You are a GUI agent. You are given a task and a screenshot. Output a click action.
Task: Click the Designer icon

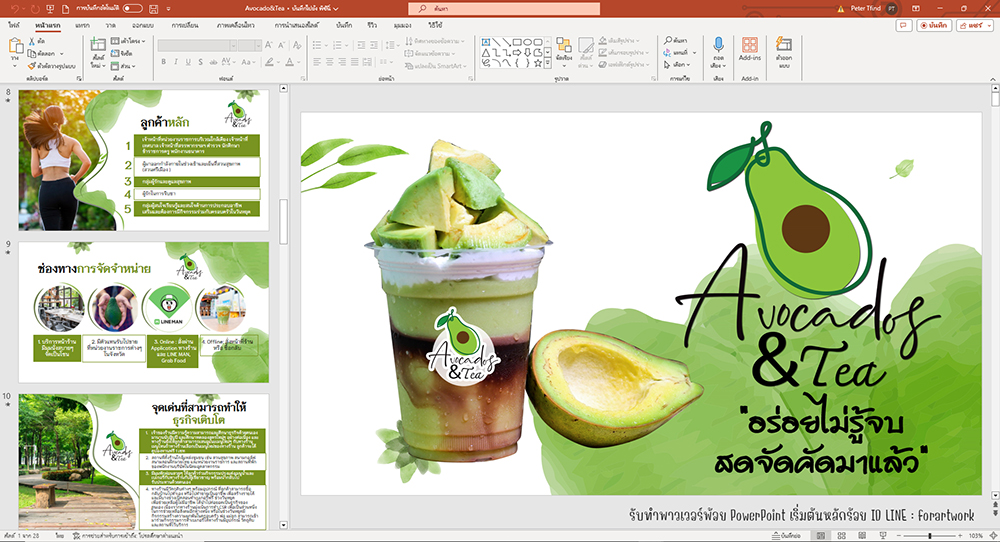pyautogui.click(x=783, y=44)
